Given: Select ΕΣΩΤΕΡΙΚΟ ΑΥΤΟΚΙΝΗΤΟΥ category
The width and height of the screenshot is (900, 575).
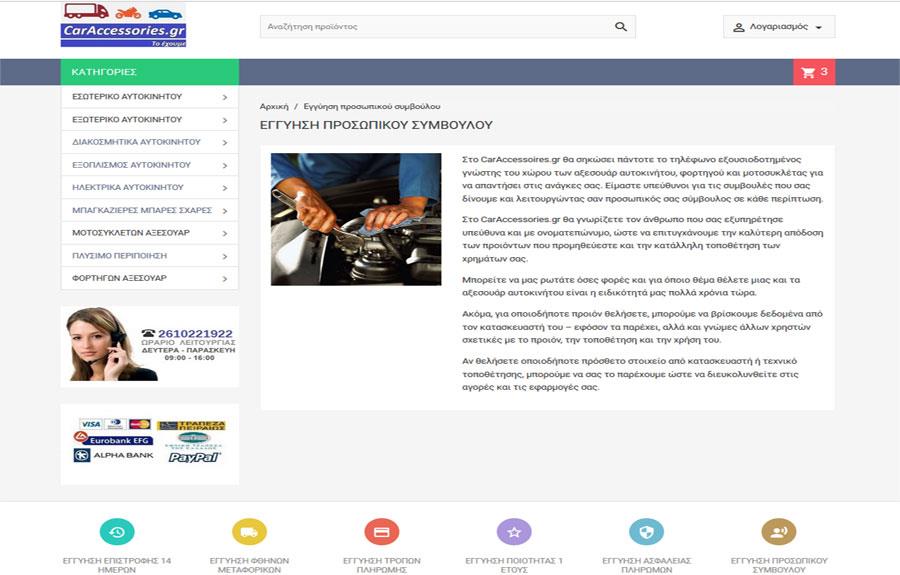Looking at the screenshot, I should click(x=127, y=96).
